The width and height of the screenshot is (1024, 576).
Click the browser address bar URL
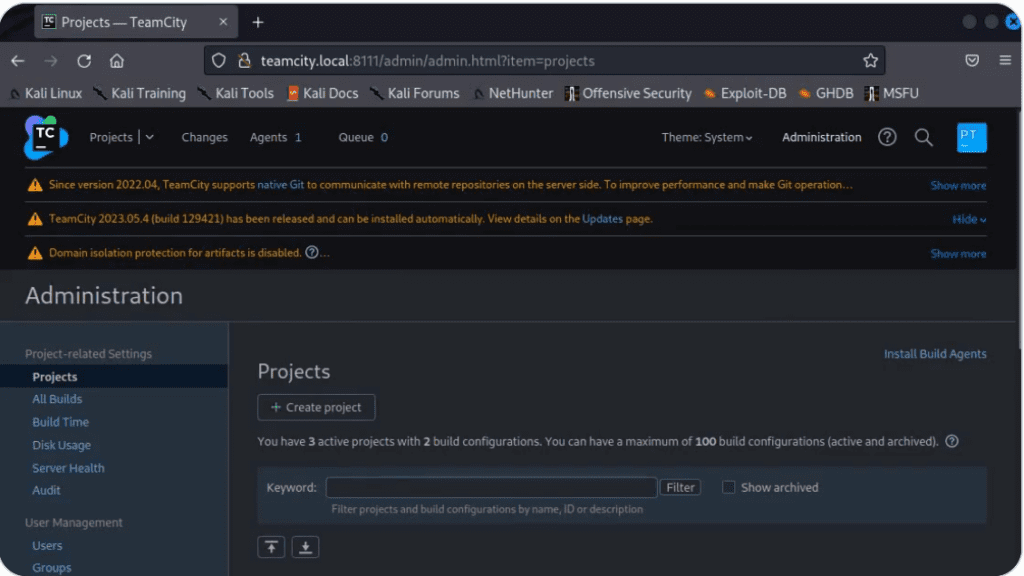tap(427, 61)
